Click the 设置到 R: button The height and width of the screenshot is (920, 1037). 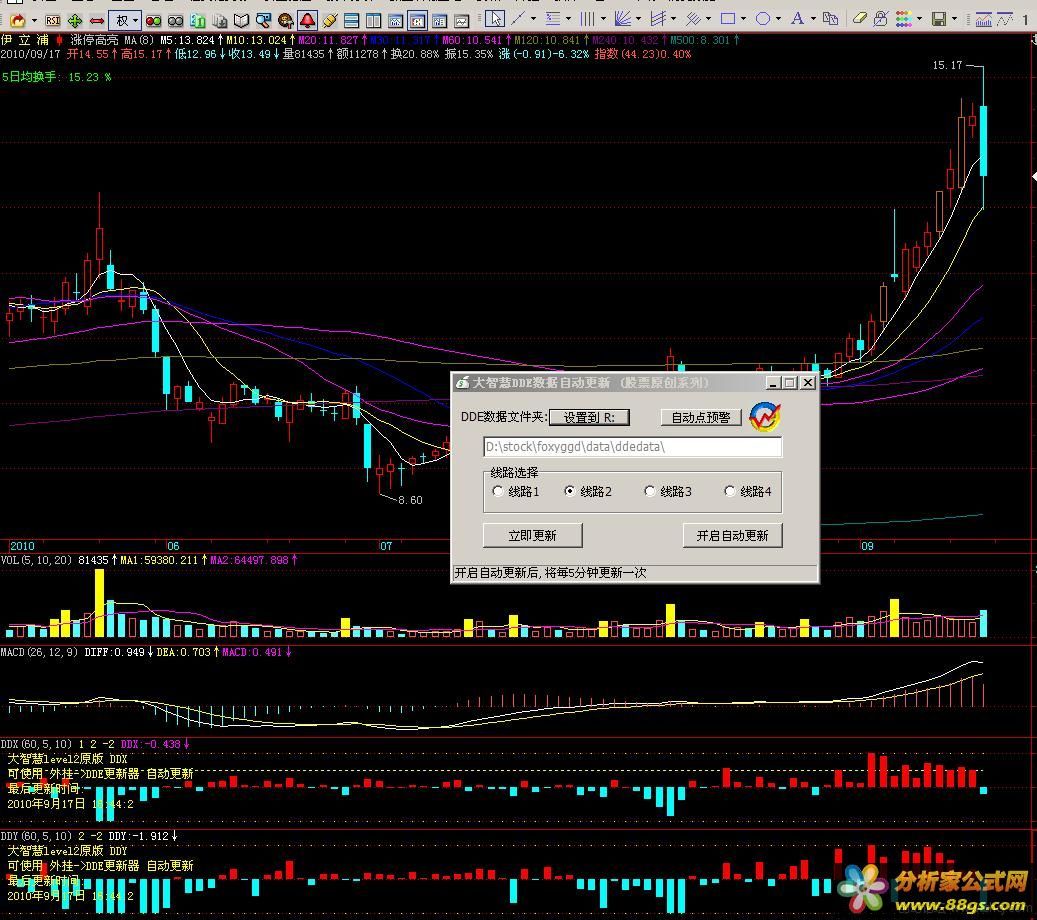(589, 417)
